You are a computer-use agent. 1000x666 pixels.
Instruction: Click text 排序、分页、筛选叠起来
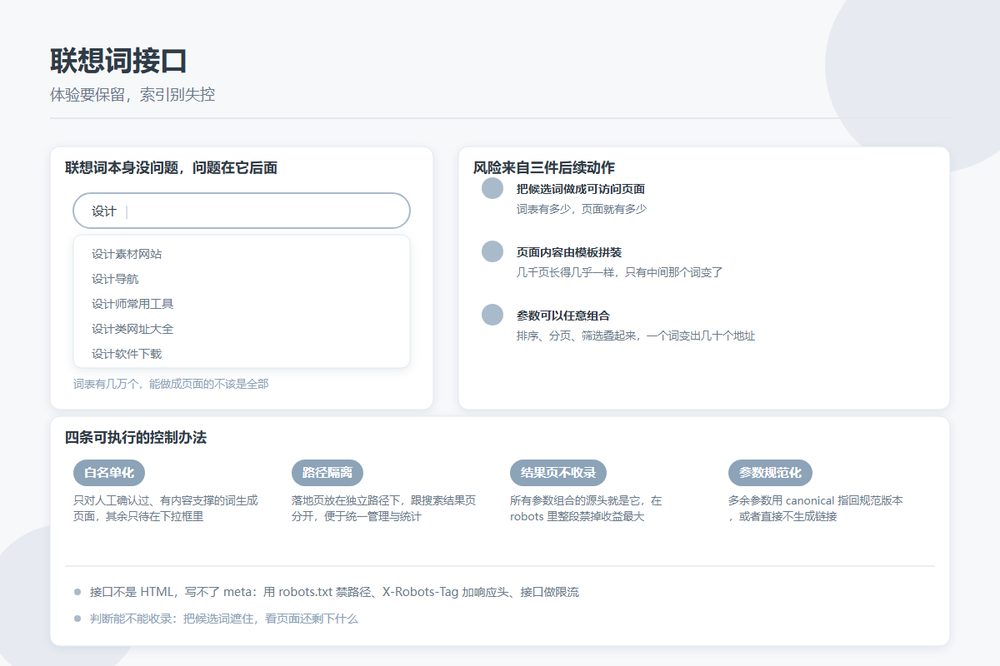[x=576, y=336]
